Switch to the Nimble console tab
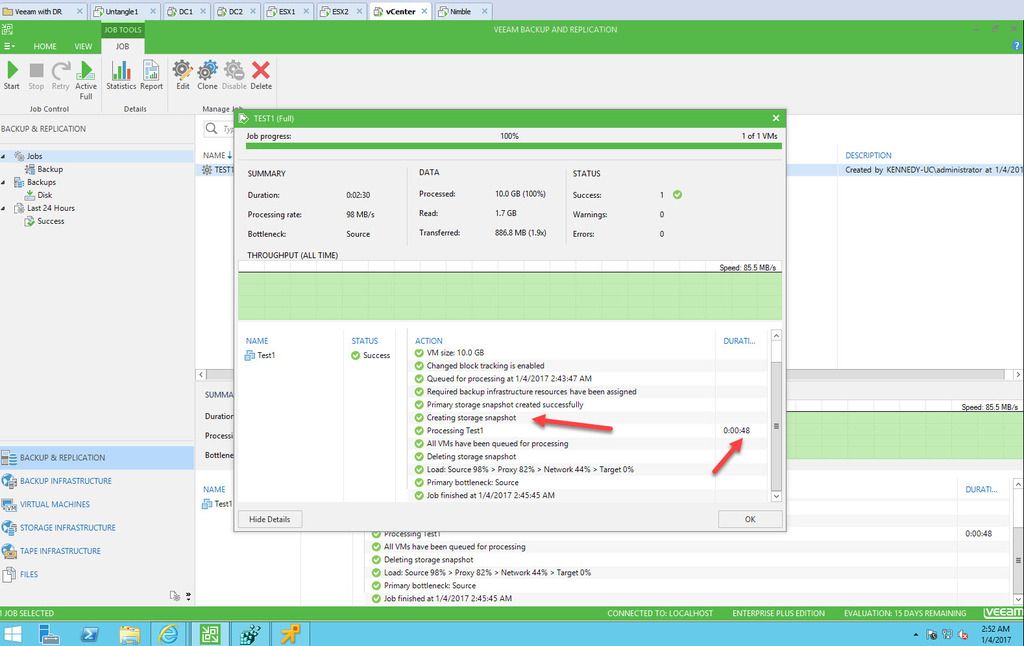 pyautogui.click(x=460, y=12)
